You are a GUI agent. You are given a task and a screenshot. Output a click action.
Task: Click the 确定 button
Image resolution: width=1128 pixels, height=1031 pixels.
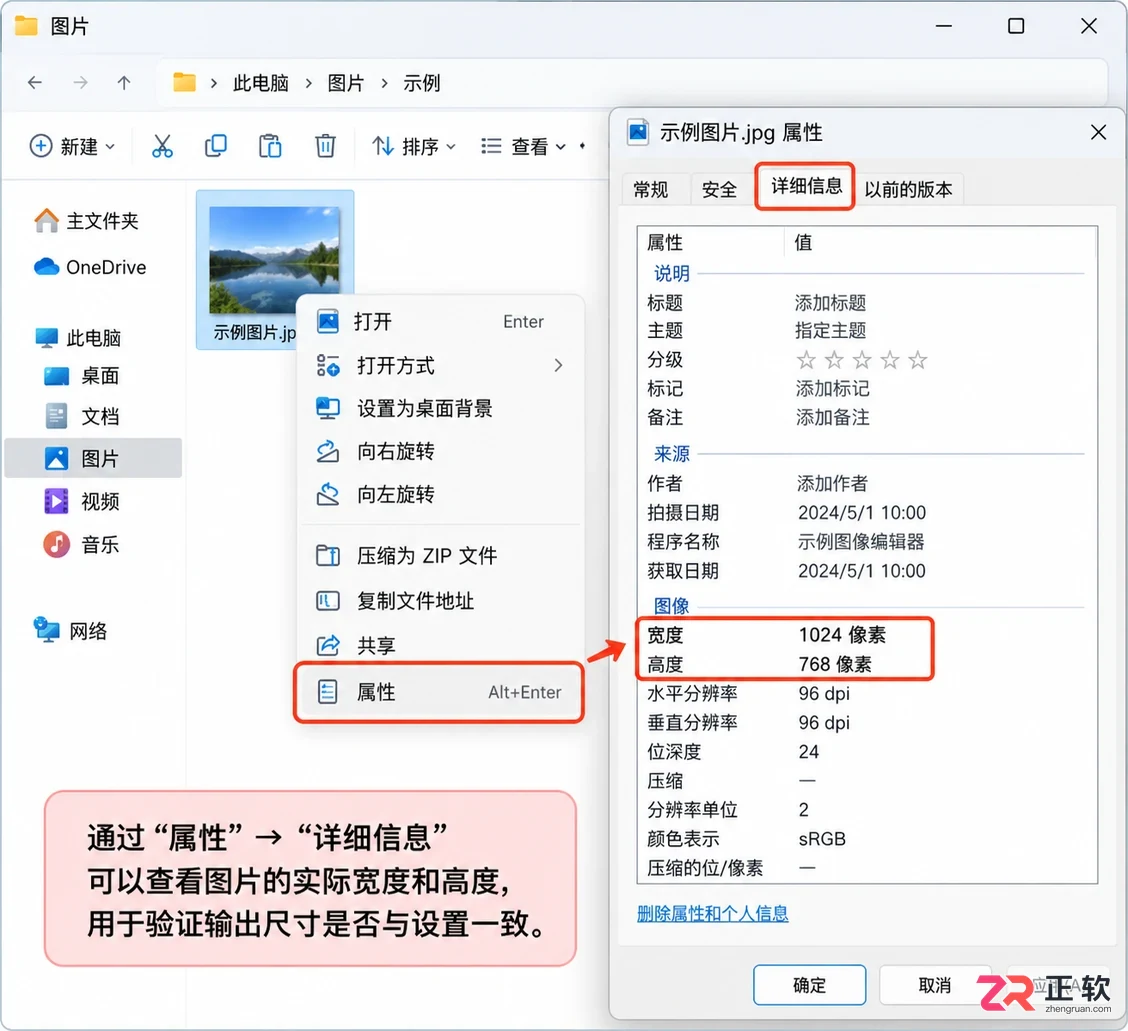tap(809, 985)
